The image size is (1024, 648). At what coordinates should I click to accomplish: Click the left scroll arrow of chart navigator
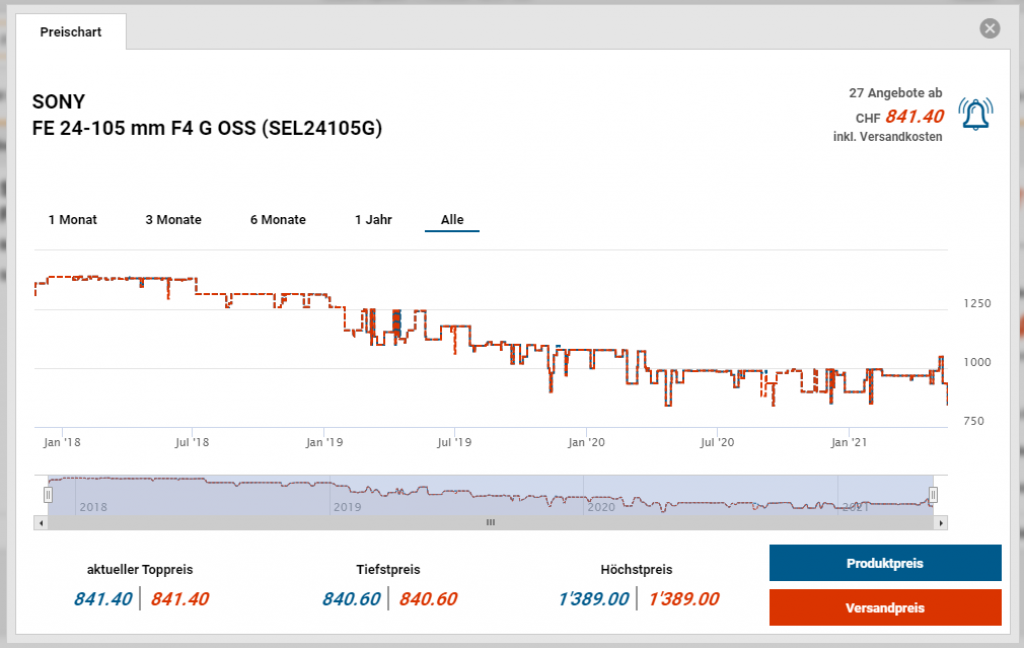point(41,522)
